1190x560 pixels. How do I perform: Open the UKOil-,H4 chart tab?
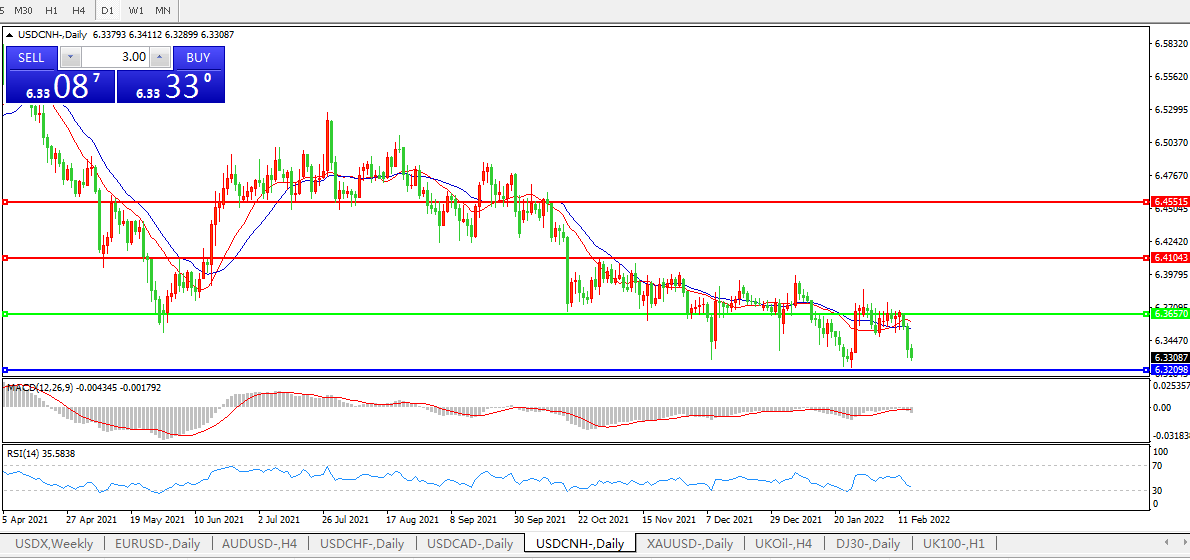click(x=783, y=544)
